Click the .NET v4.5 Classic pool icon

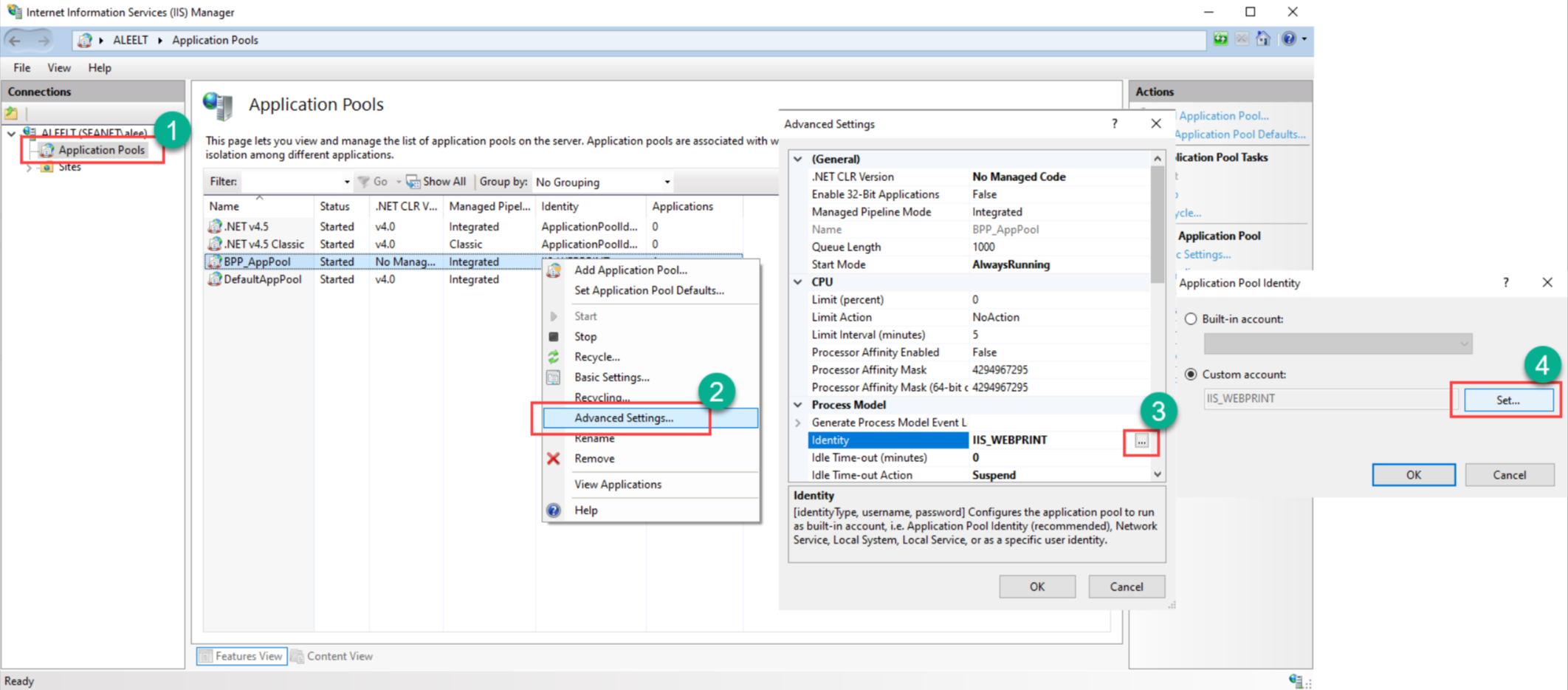(215, 245)
